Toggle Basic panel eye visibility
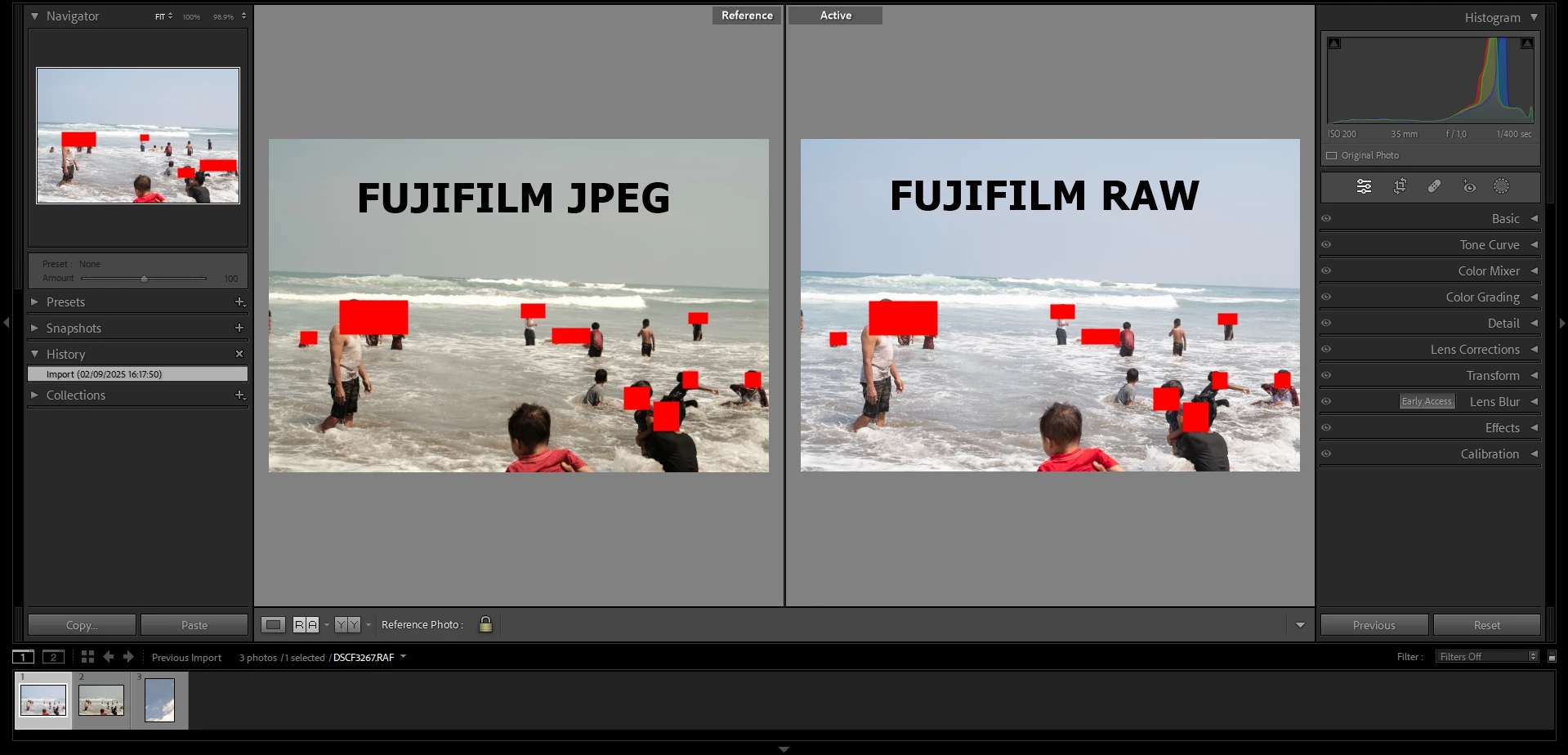 (x=1326, y=219)
